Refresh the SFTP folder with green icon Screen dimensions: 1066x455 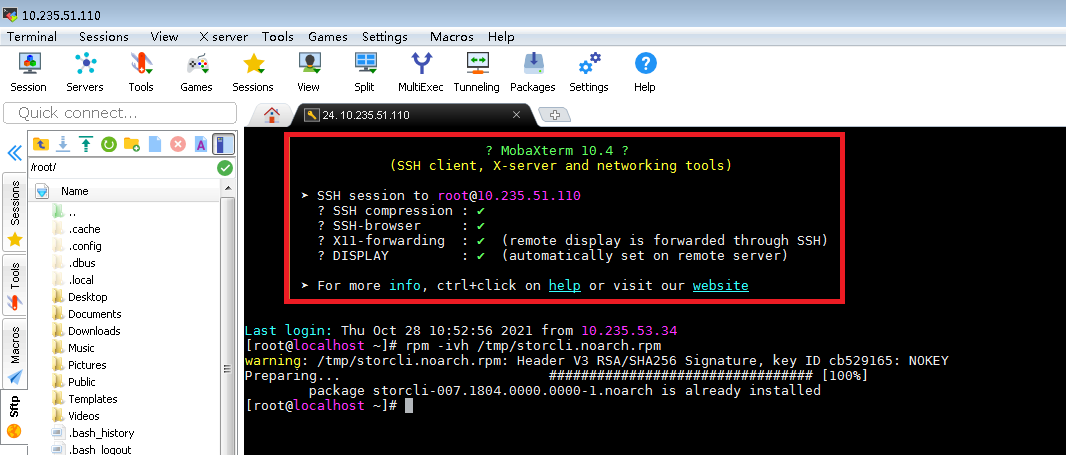109,144
